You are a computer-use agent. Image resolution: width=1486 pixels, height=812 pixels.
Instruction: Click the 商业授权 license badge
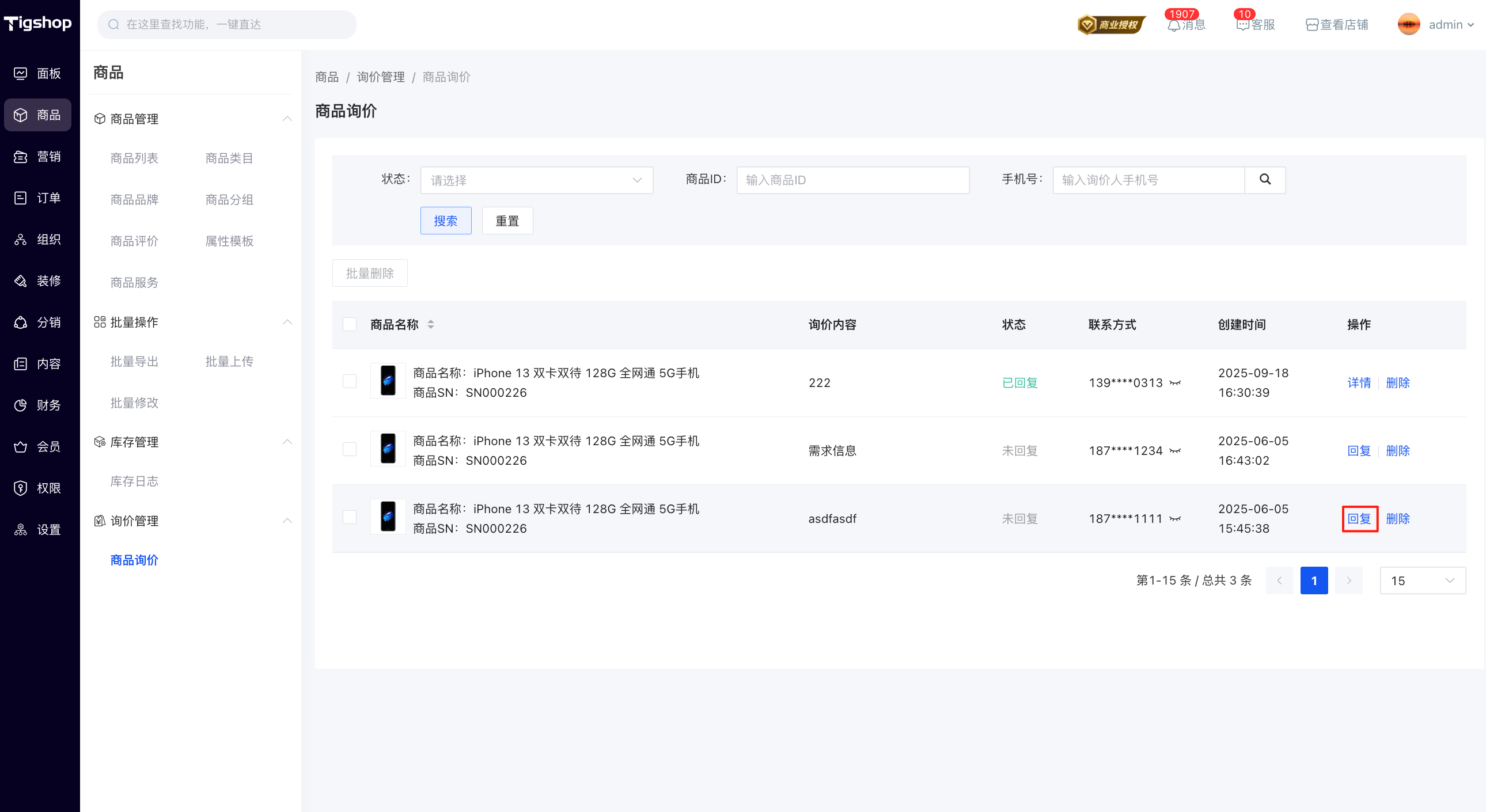pos(1110,25)
